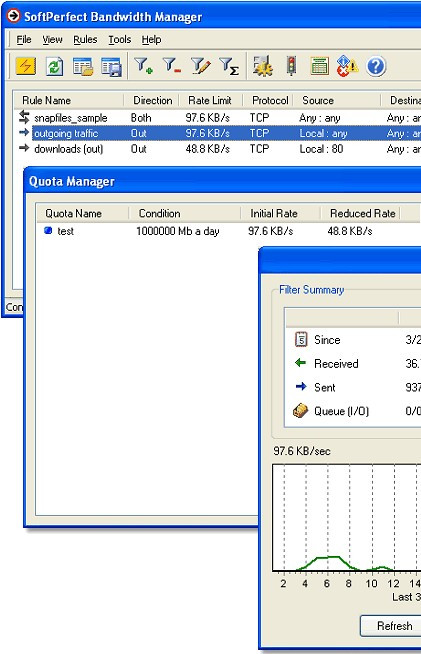Click the Reduced Rate column header
Image resolution: width=421 pixels, height=654 pixels.
click(360, 214)
